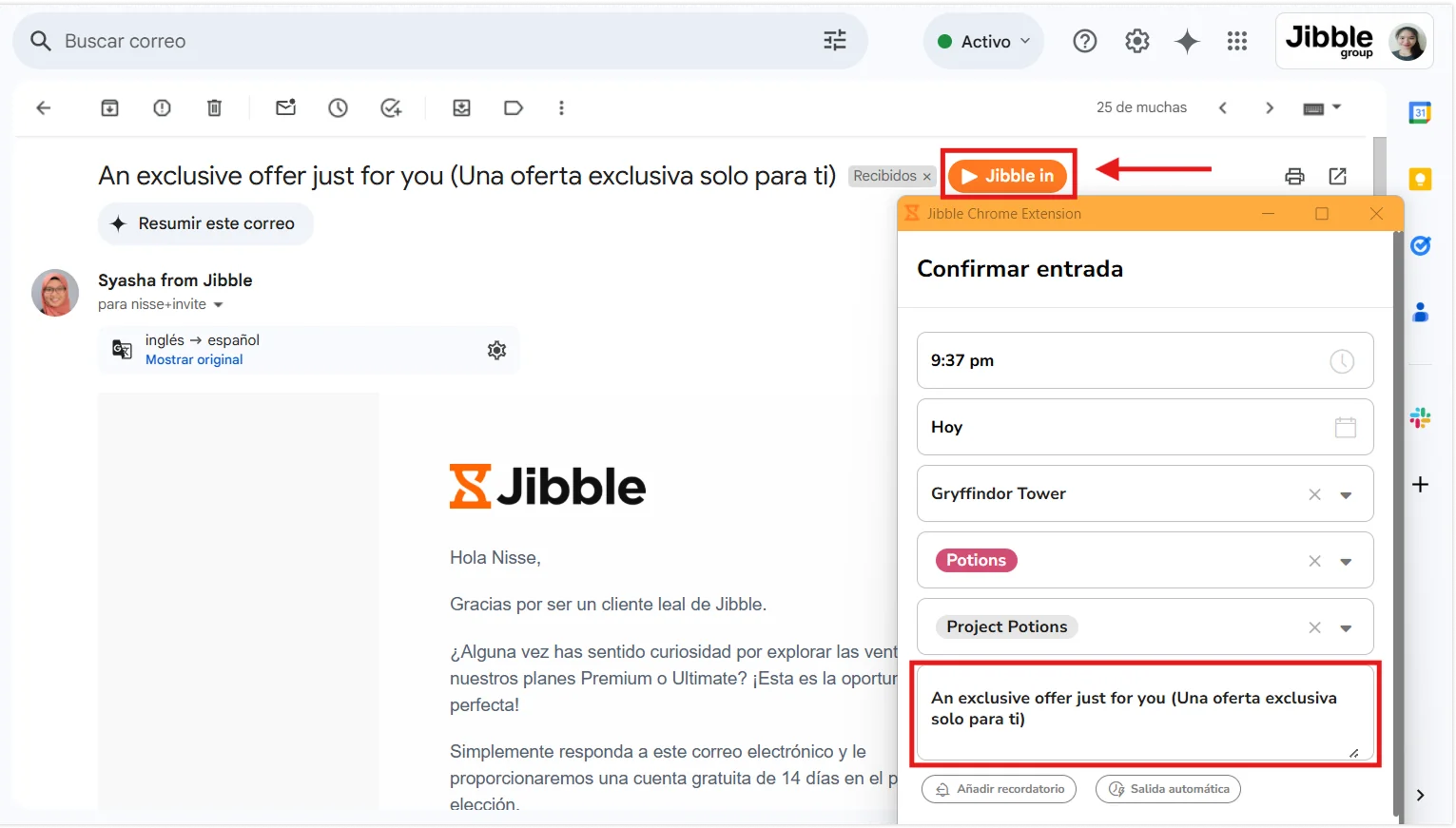Open the Jibble group account profile

pos(1354,41)
